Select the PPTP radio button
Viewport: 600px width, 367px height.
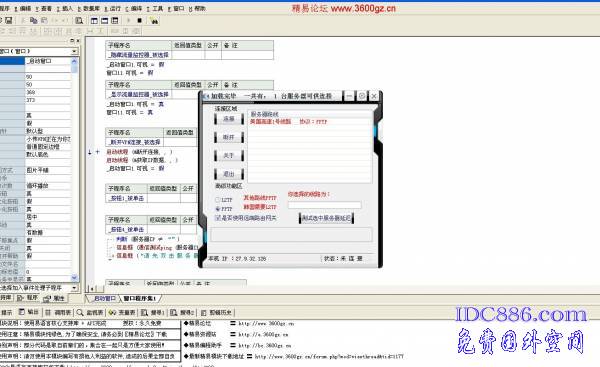tap(217, 209)
